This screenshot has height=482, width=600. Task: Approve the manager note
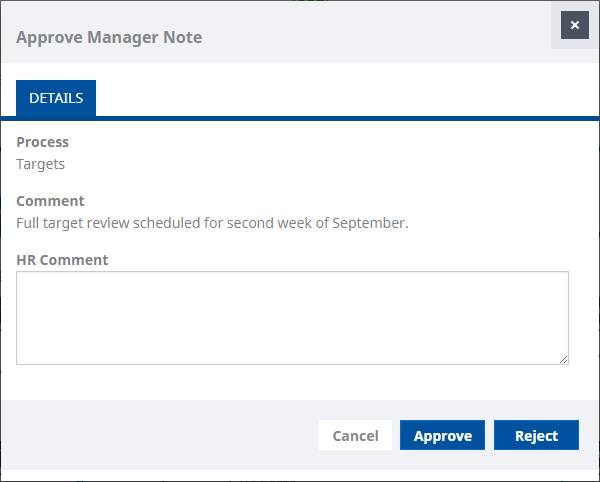[442, 436]
